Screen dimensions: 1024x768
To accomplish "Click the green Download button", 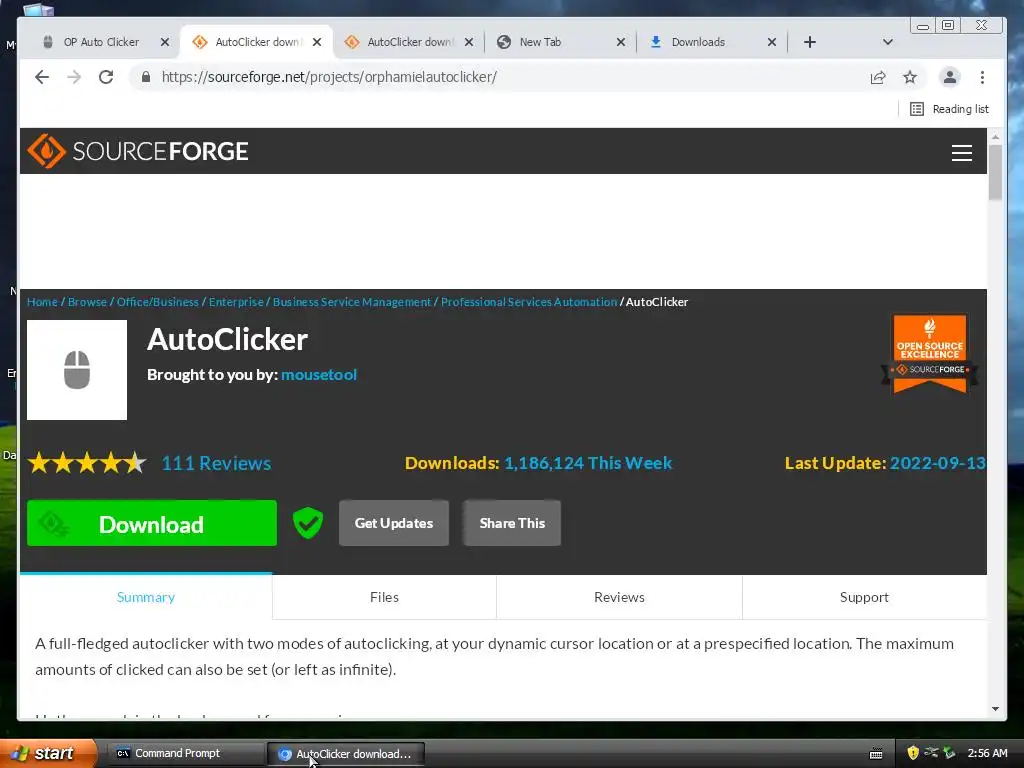I will tap(152, 523).
